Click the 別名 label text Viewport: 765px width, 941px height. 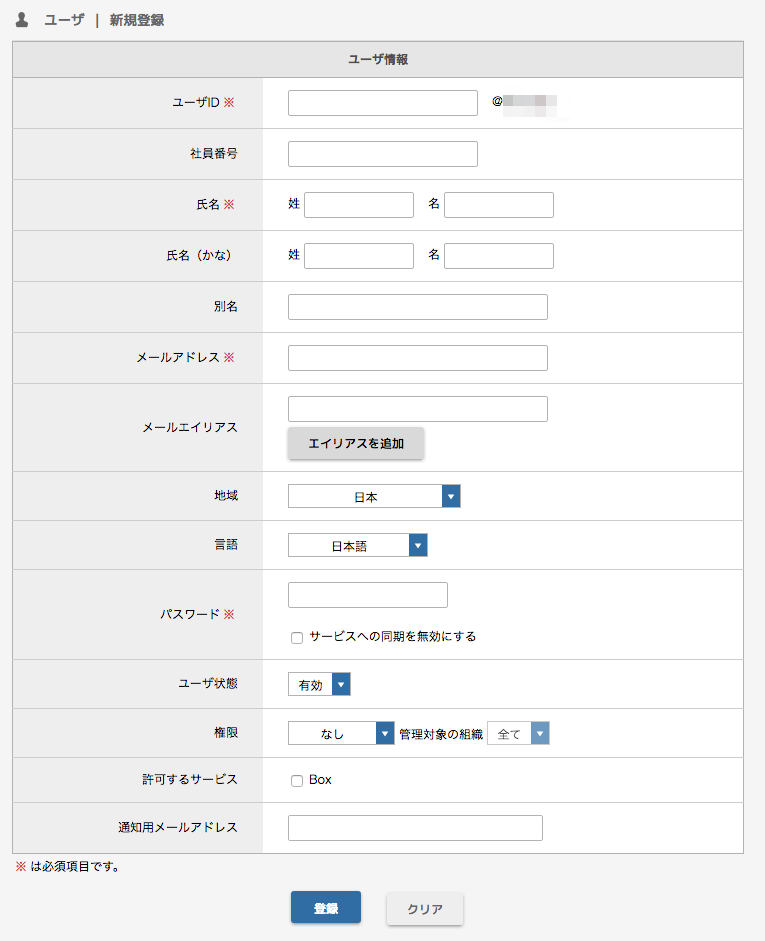(226, 307)
